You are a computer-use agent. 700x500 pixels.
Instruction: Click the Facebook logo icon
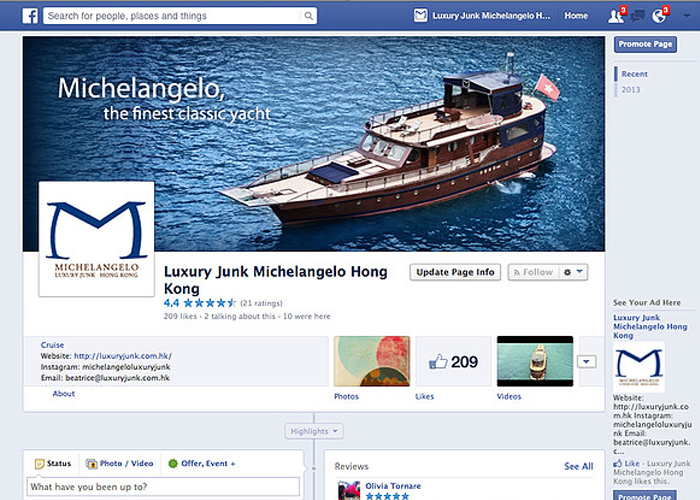point(29,16)
